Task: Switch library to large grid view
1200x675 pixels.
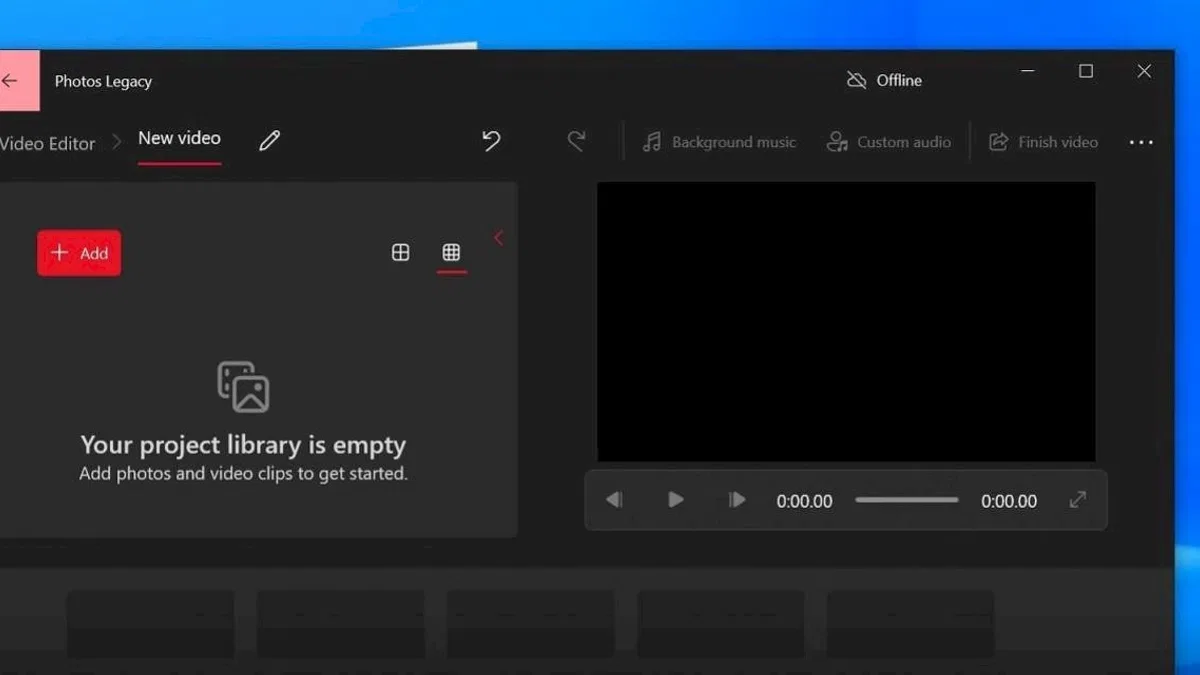Action: click(400, 253)
